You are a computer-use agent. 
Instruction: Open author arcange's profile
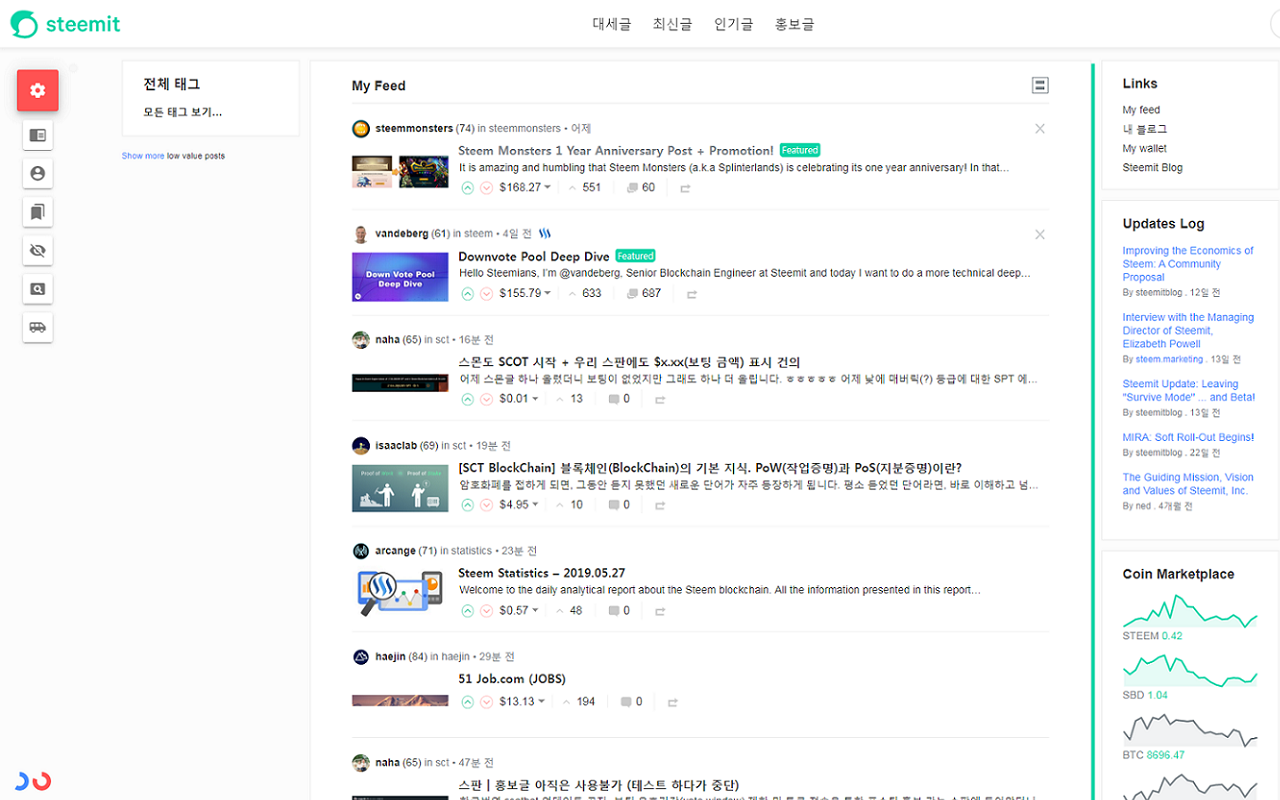[x=395, y=551]
